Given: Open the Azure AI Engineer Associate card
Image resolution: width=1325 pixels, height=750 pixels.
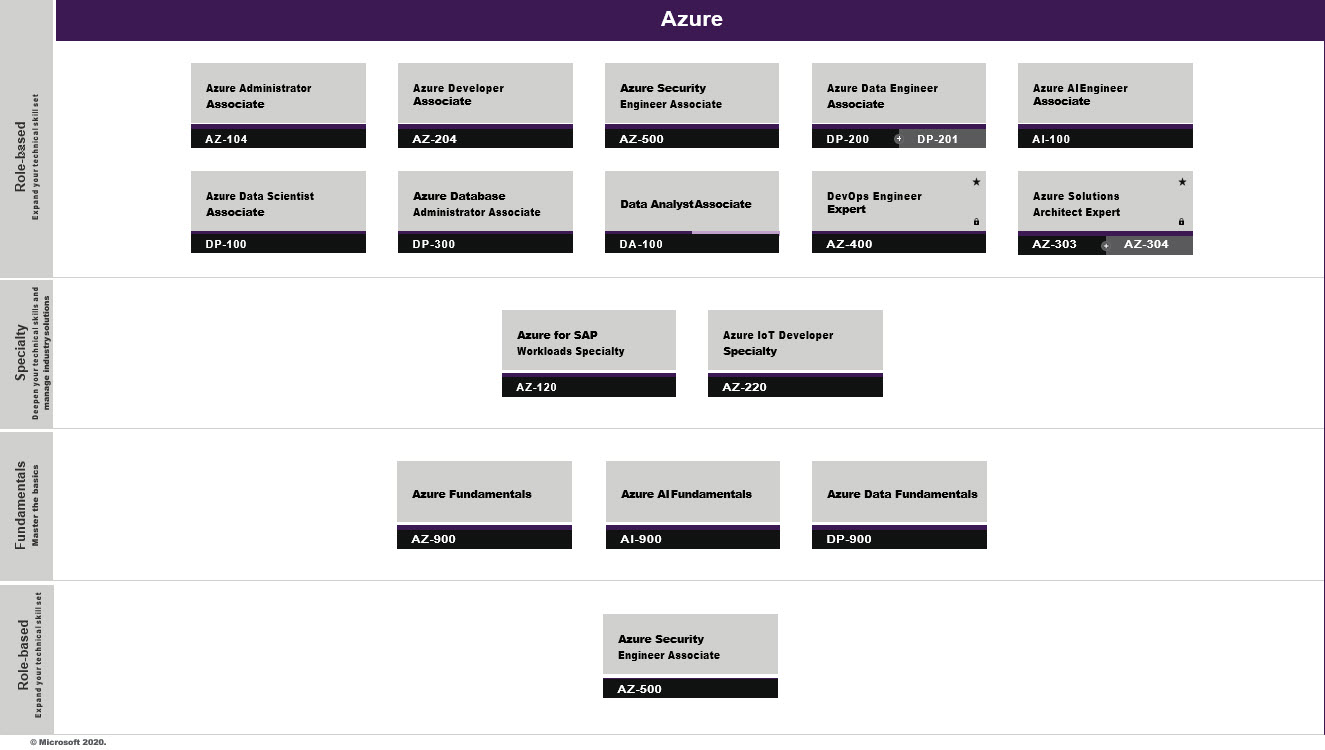Looking at the screenshot, I should tap(1105, 95).
